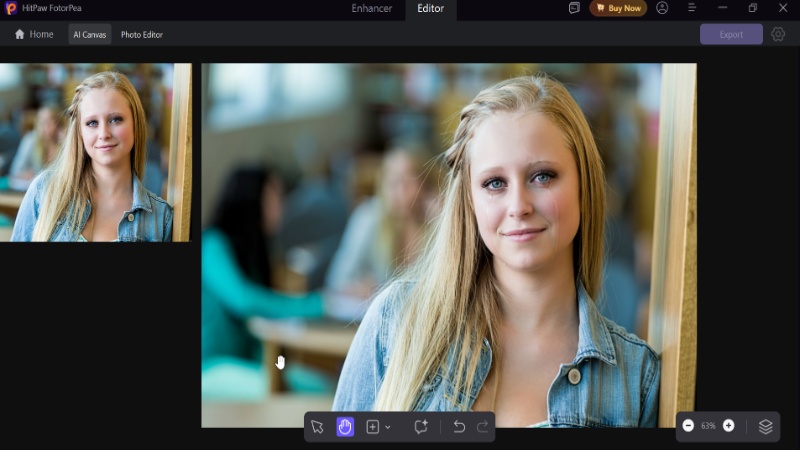
Task: Select the small portrait image on canvas
Action: point(95,152)
